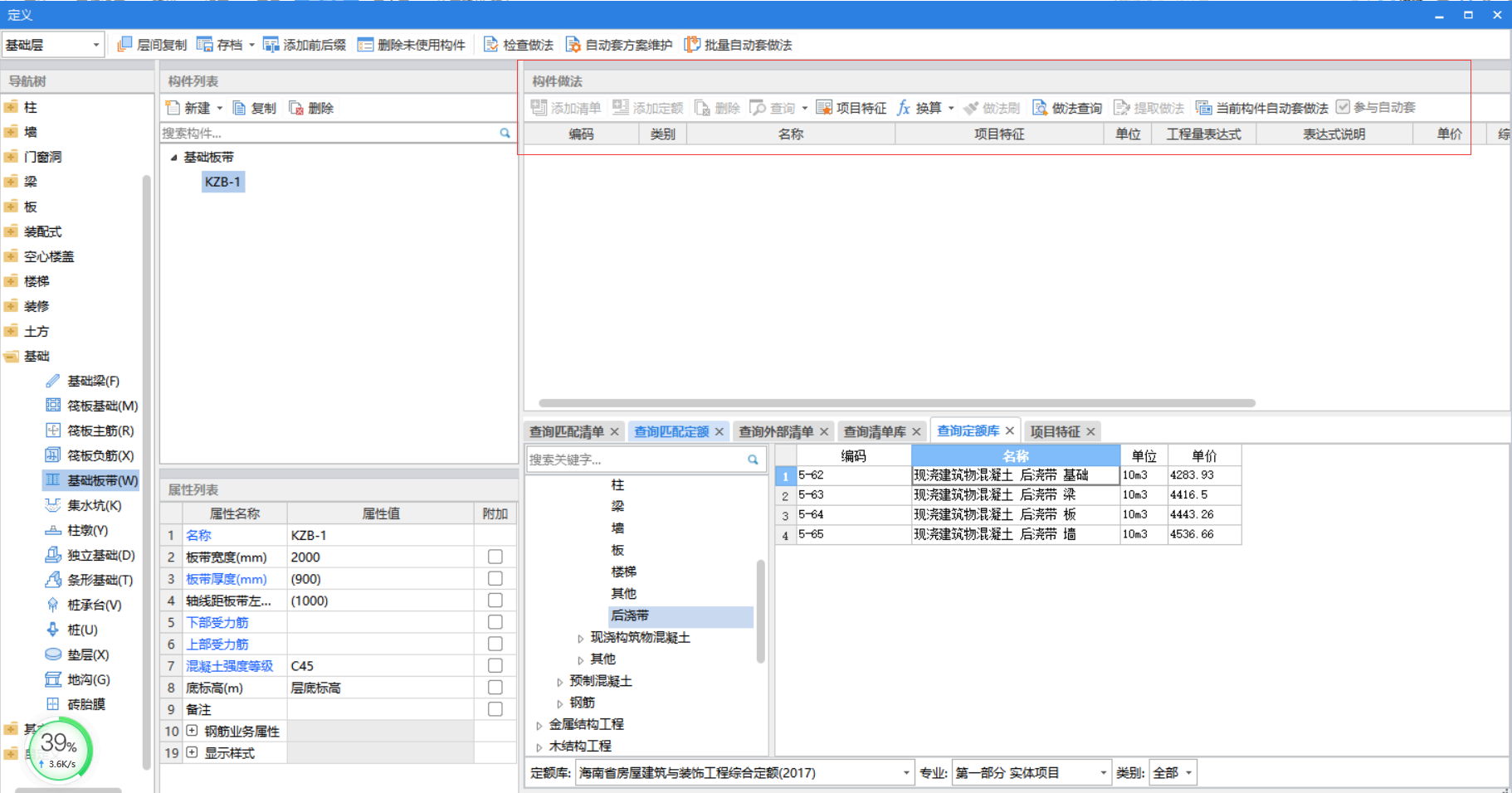Switch to 查询定额库 tab

[968, 431]
